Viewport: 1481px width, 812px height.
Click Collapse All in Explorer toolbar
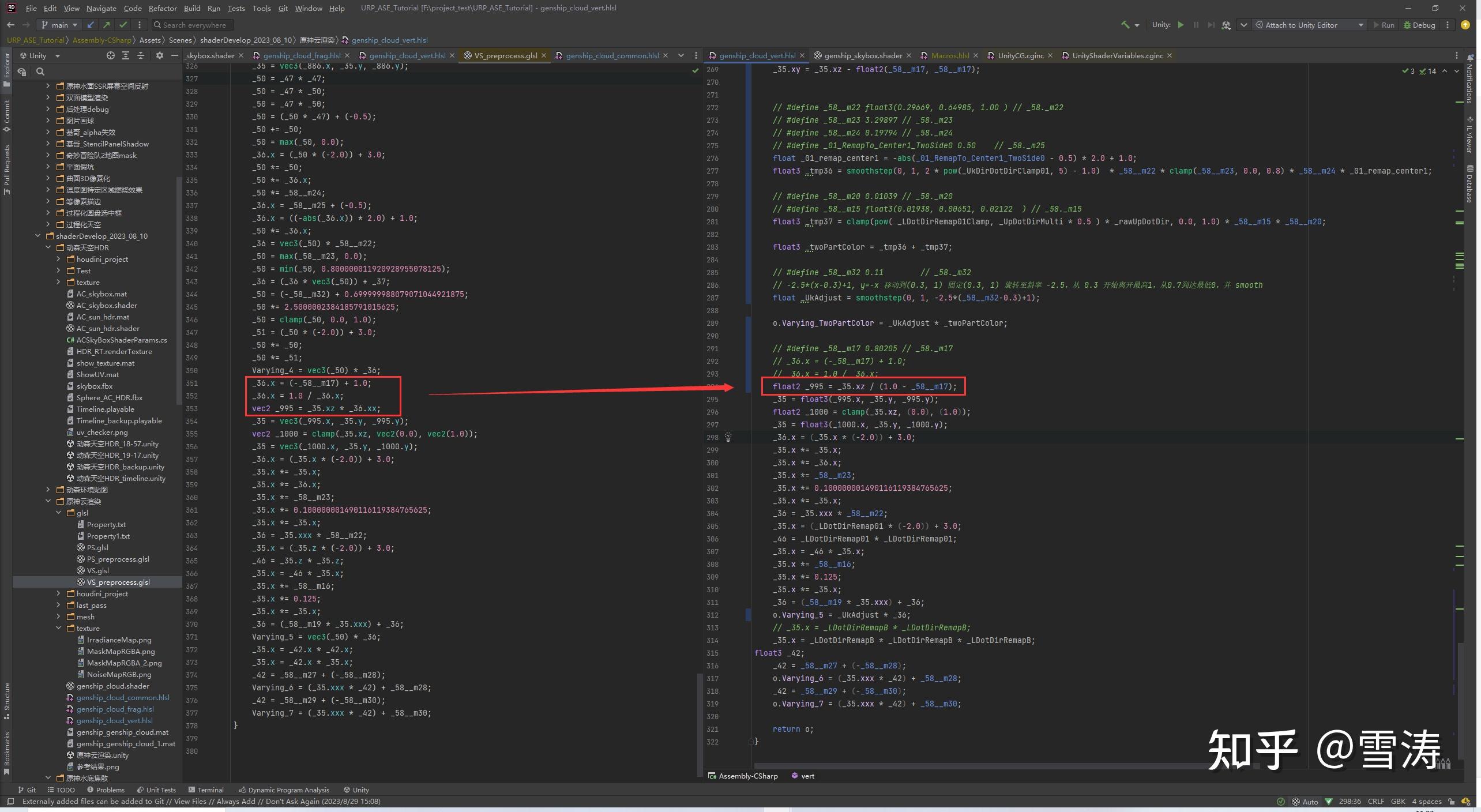coord(141,55)
